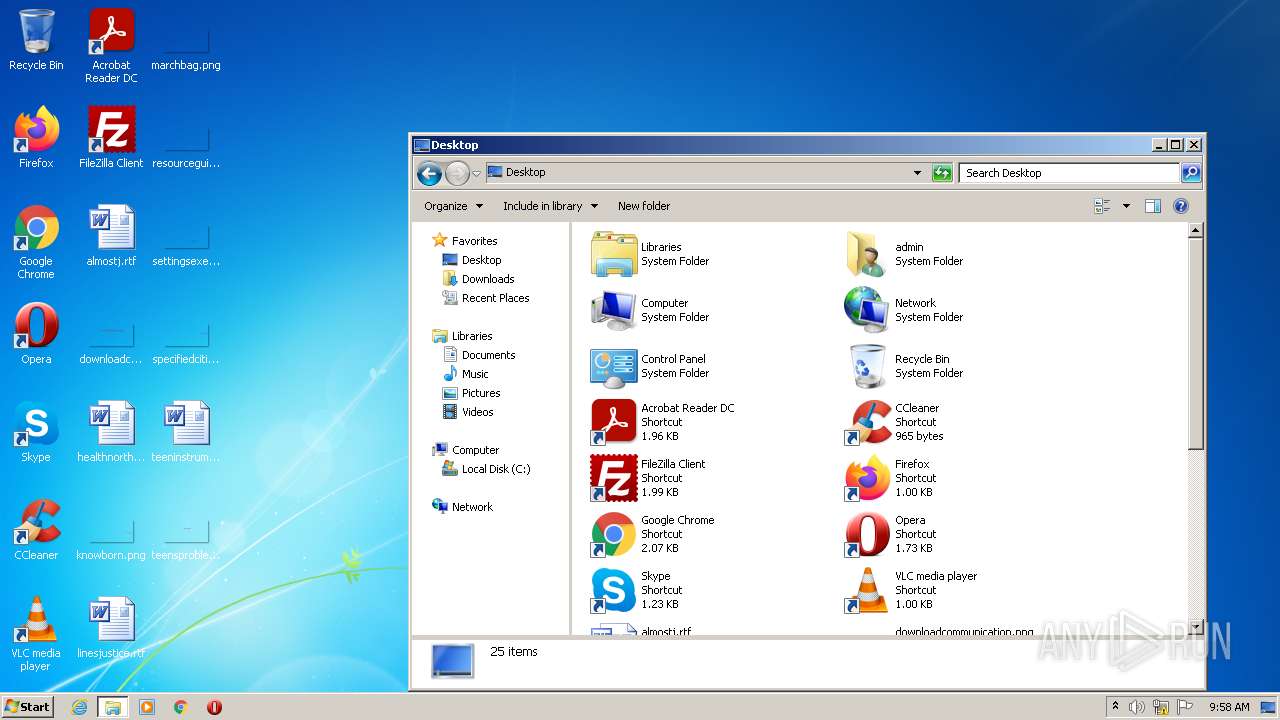Image resolution: width=1280 pixels, height=720 pixels.
Task: Open Internet Explorer from the taskbar
Action: point(79,707)
